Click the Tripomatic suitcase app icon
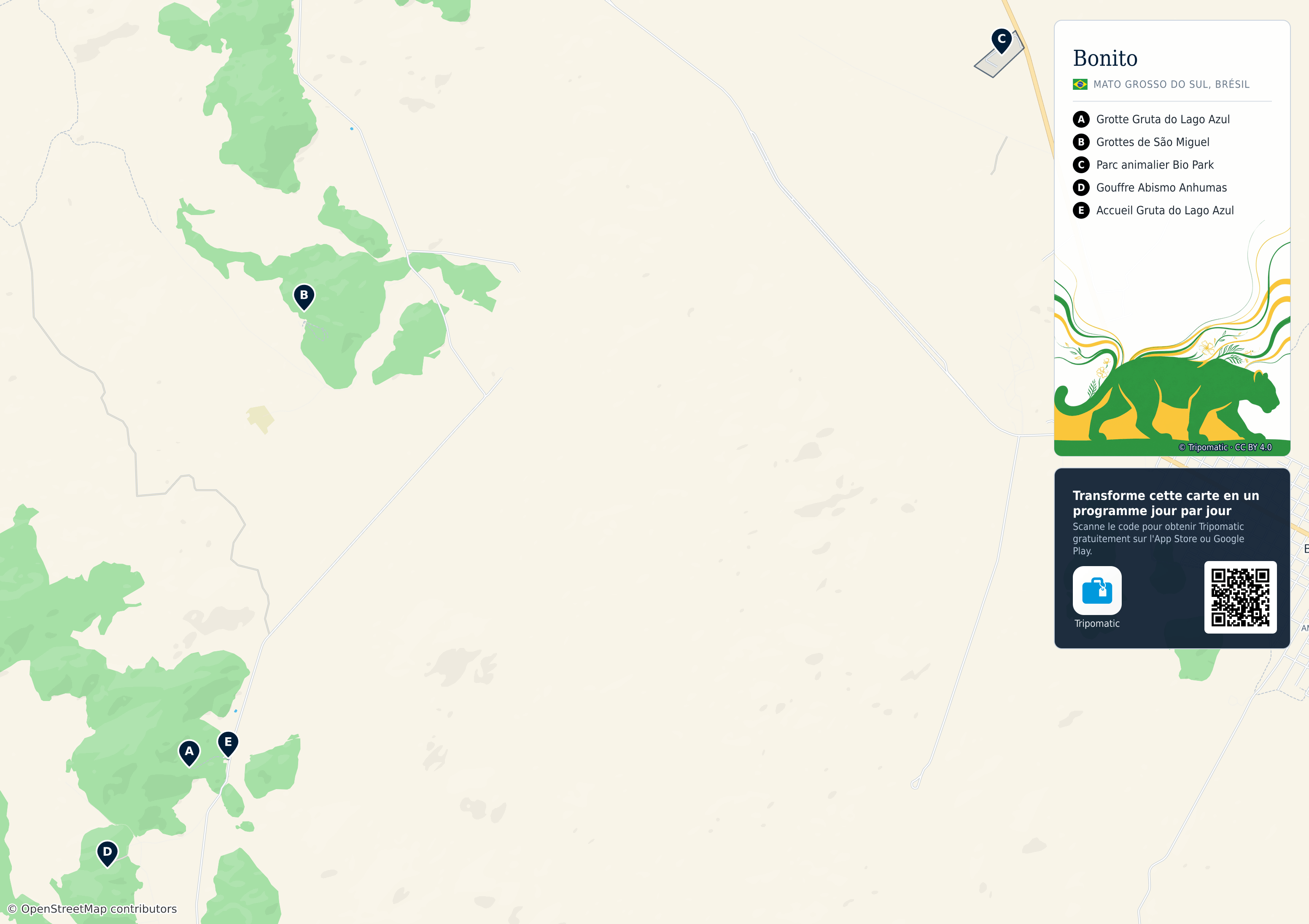The image size is (1309, 924). 1097,590
